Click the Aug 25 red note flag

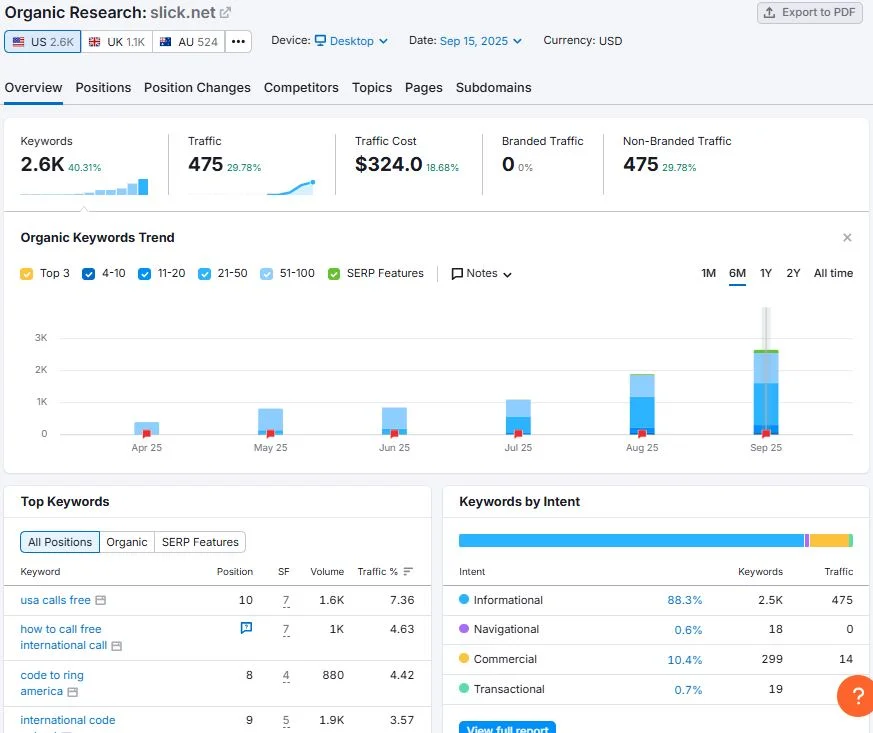tap(642, 434)
